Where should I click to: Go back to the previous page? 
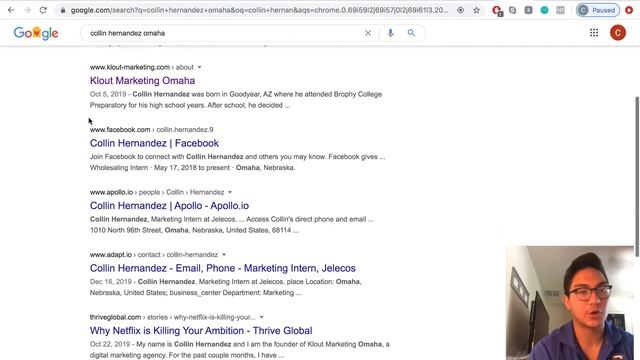(11, 10)
